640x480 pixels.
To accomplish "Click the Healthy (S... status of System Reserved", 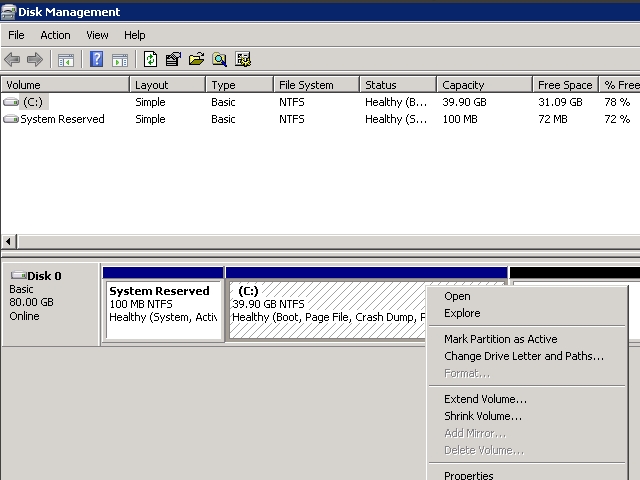I will (396, 119).
